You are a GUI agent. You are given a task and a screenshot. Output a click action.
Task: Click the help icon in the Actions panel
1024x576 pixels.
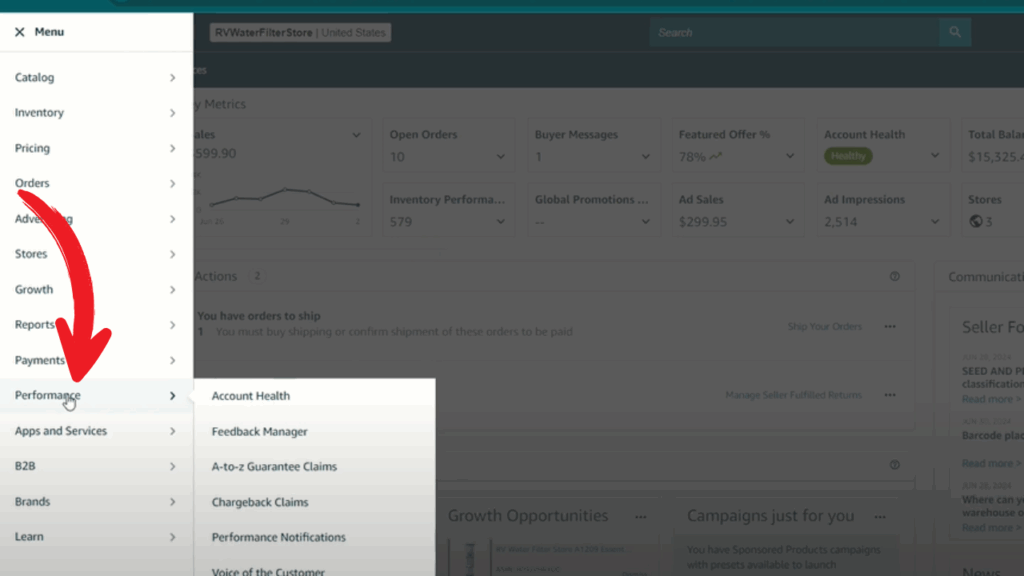895,277
